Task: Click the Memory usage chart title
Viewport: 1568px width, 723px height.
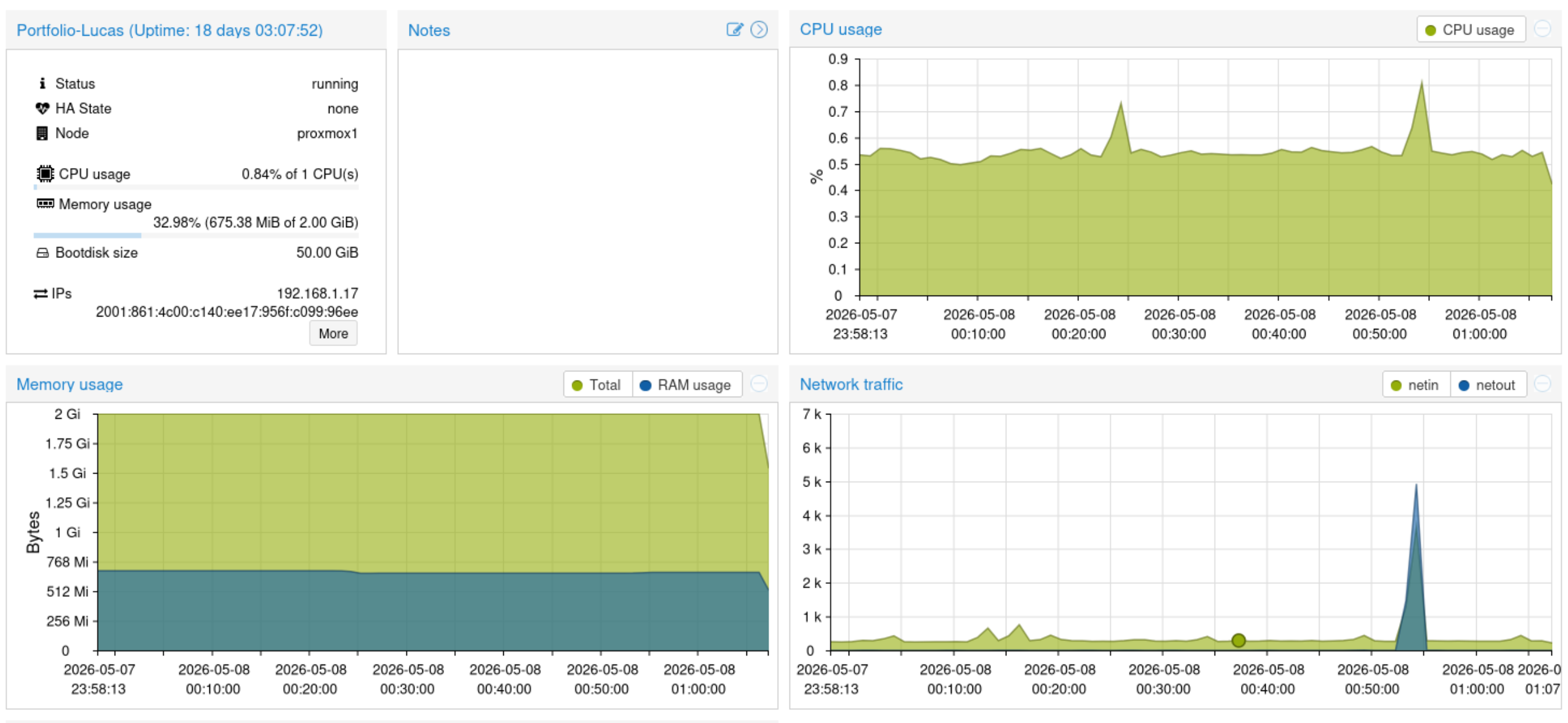Action: coord(70,384)
